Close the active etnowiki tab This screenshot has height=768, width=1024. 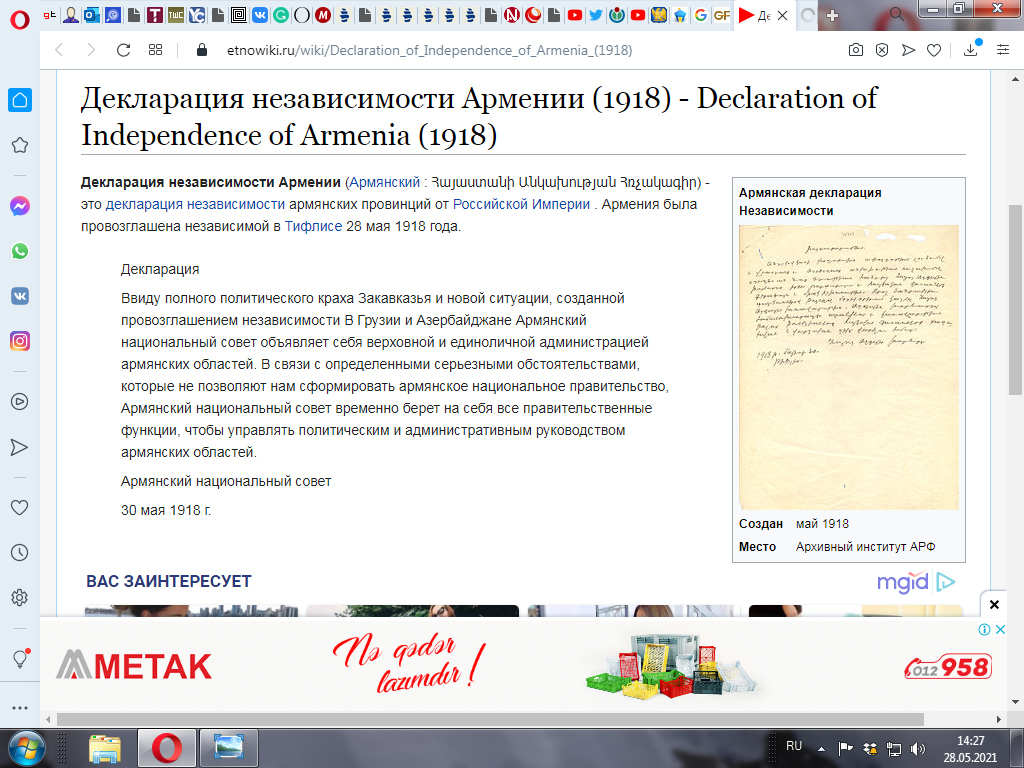(782, 15)
